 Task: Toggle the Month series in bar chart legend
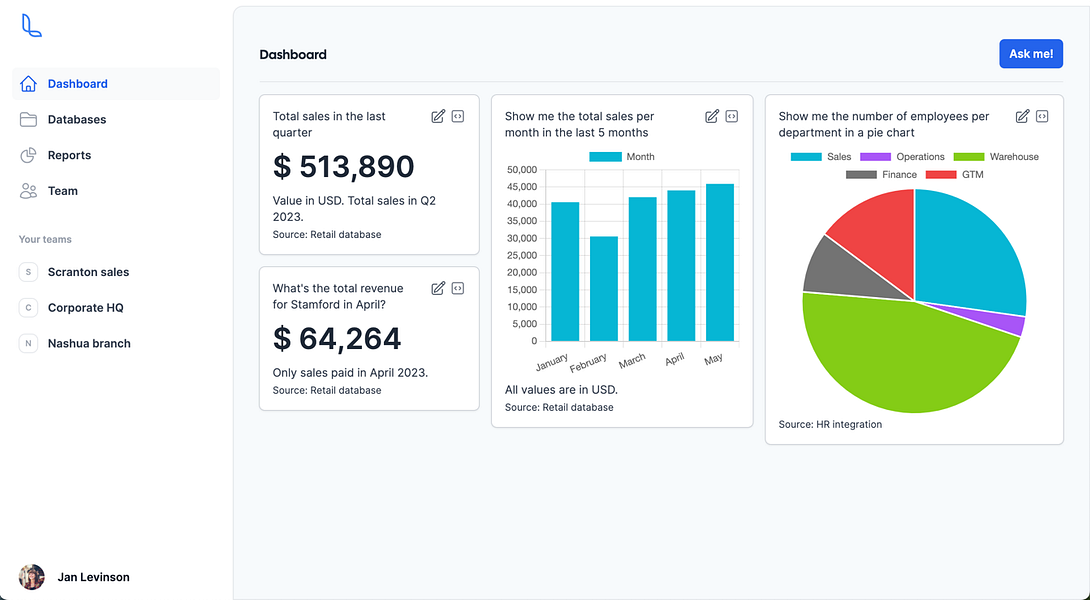pyautogui.click(x=621, y=156)
